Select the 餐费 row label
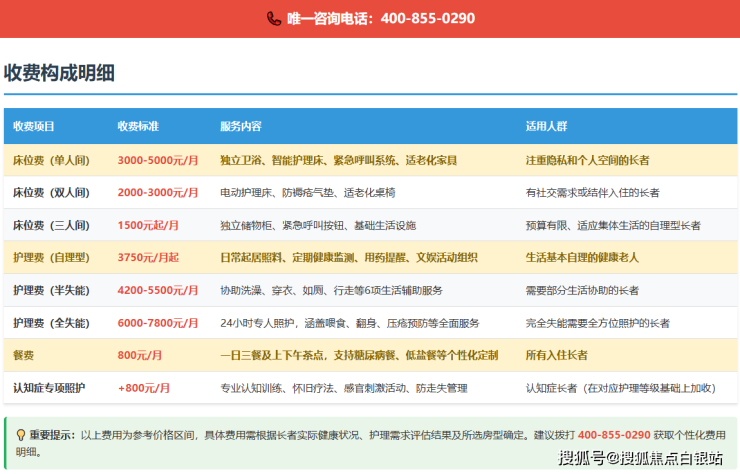This screenshot has width=740, height=474. [x=24, y=355]
